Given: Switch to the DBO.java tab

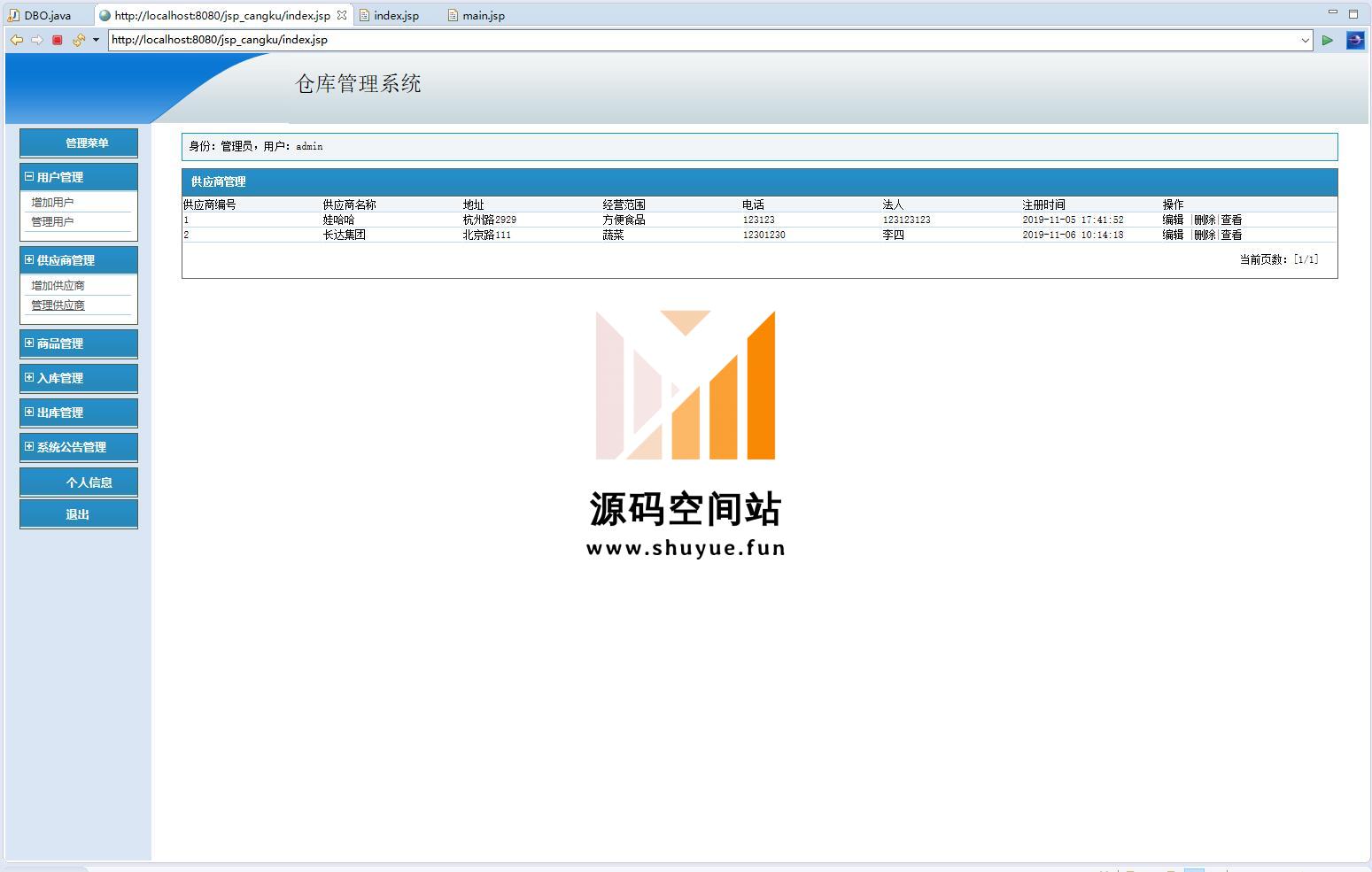Looking at the screenshot, I should tap(42, 15).
